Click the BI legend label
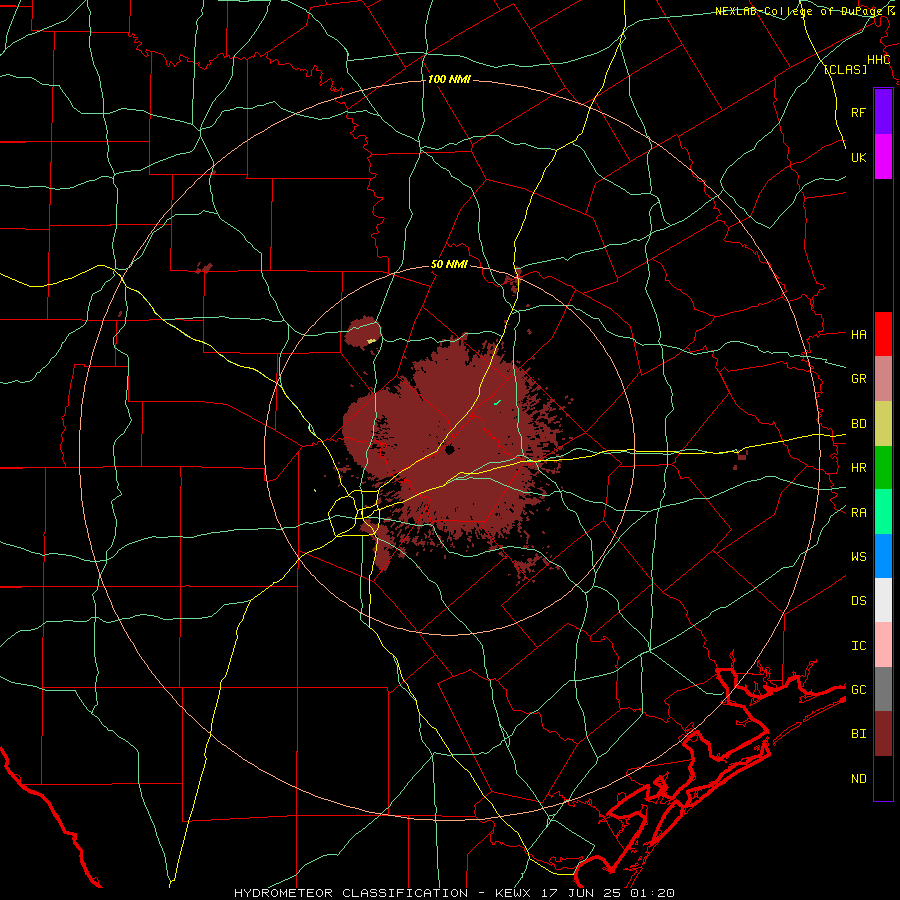 (x=858, y=734)
